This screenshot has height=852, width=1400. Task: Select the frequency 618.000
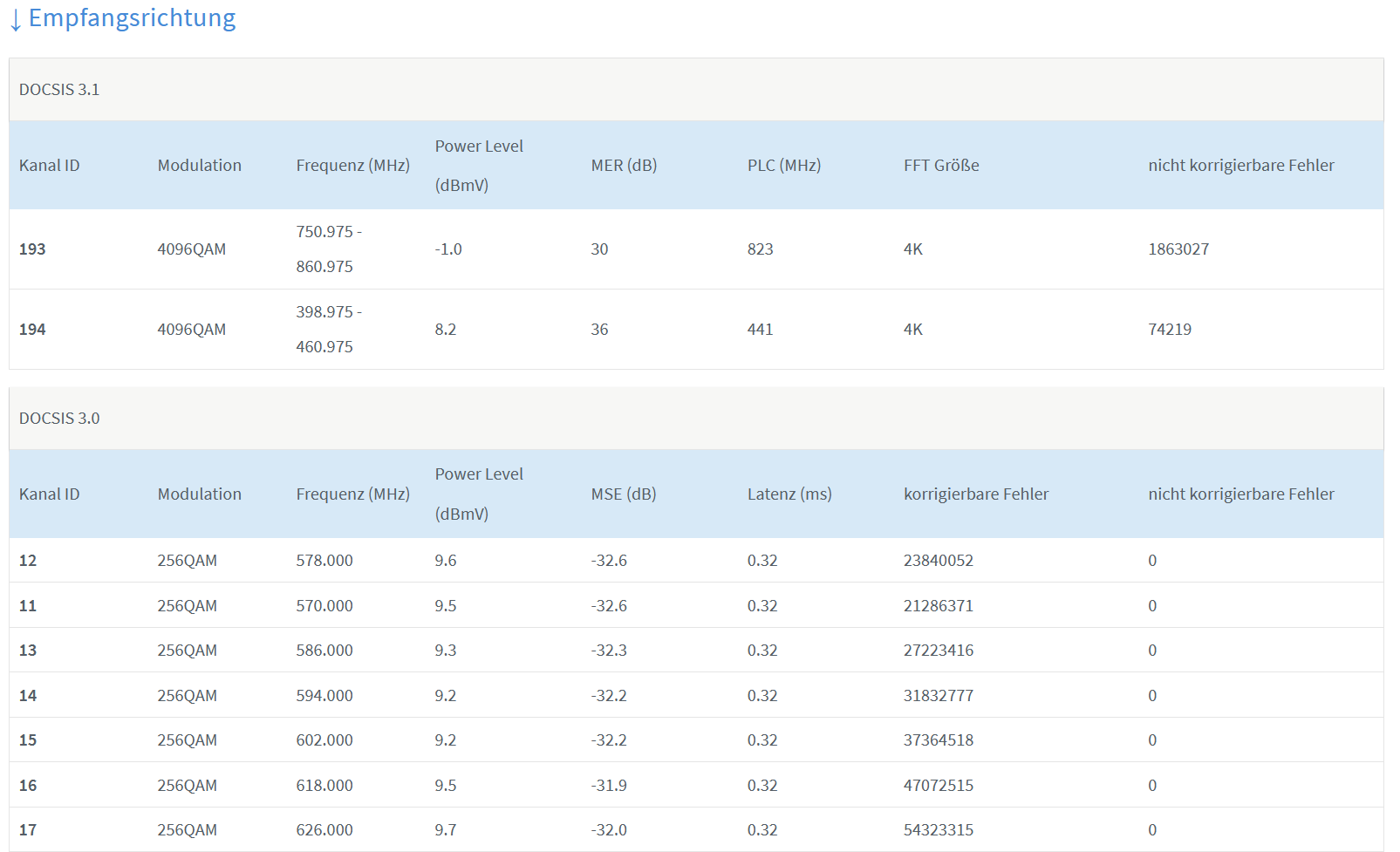point(324,786)
